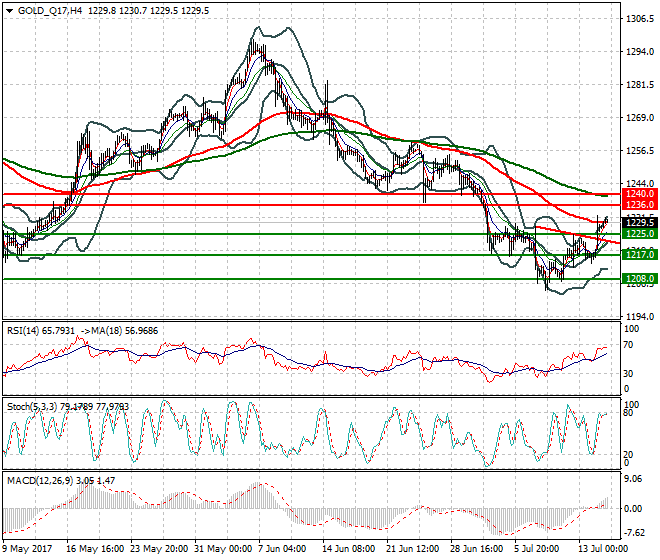Select the 1236.0 red resistance price label
Screen dimensions: 660x560
click(x=640, y=205)
